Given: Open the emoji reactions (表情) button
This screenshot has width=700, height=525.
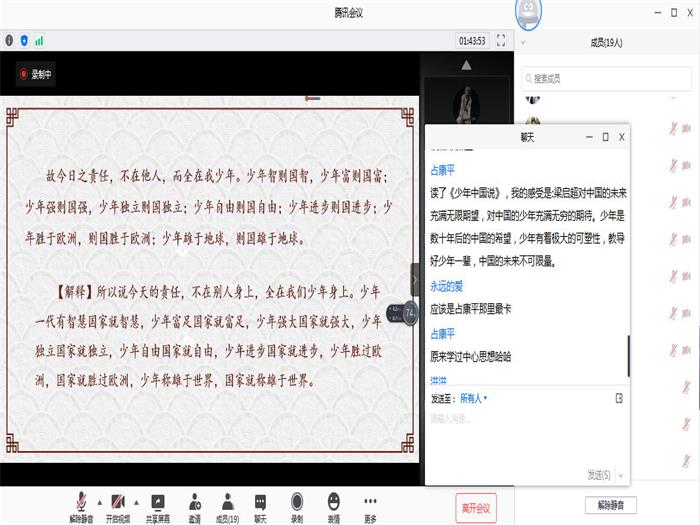Looking at the screenshot, I should pyautogui.click(x=333, y=507).
